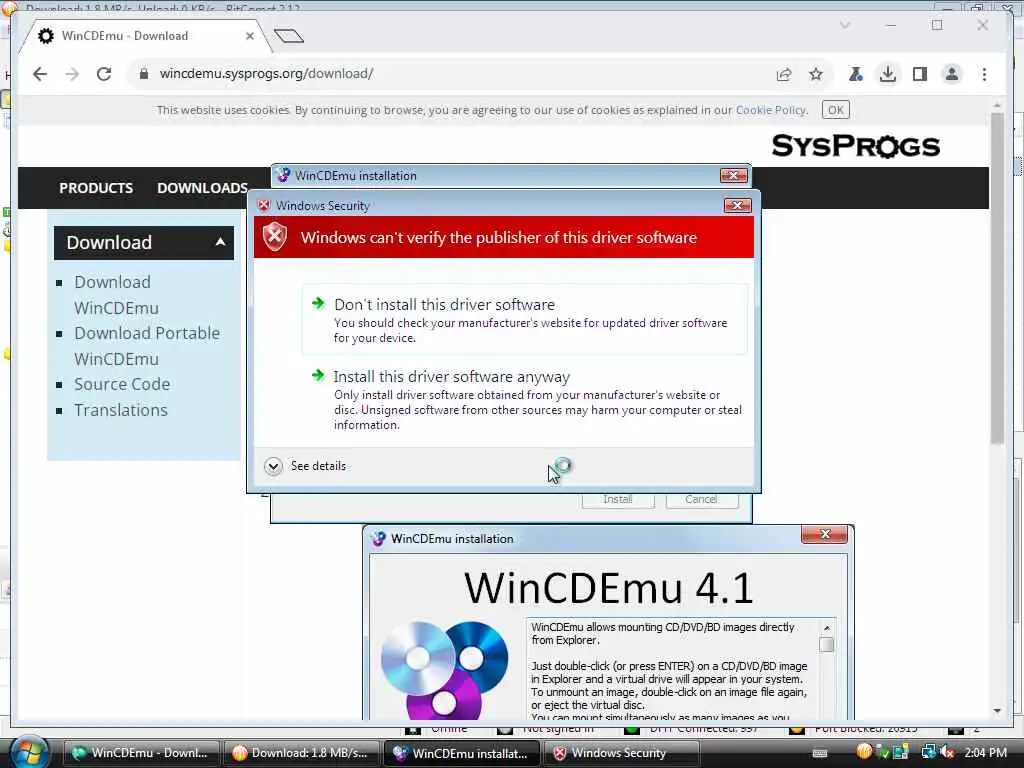Click the WinCDEmu discs logo image

tap(444, 669)
